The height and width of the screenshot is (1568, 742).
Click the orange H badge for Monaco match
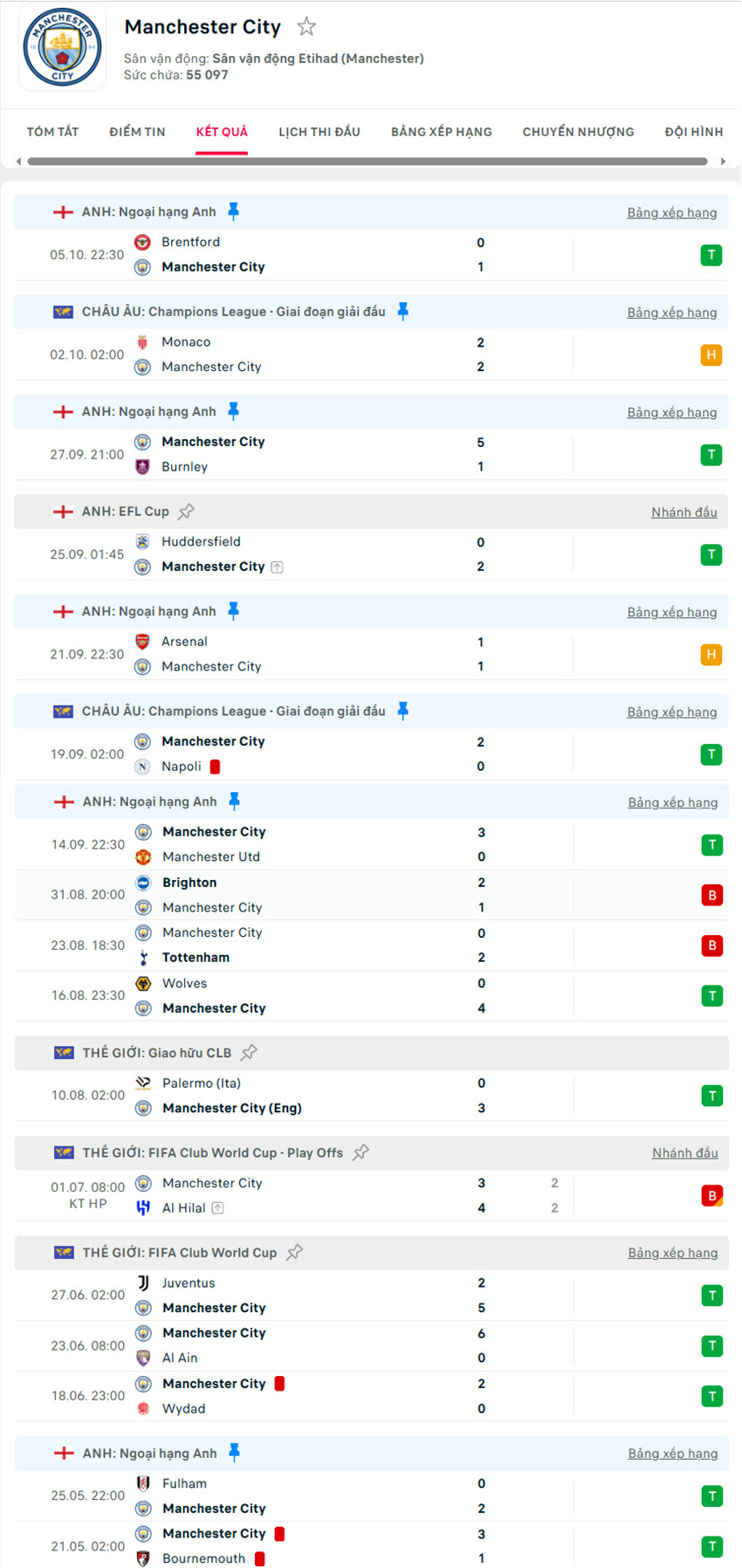tap(711, 354)
